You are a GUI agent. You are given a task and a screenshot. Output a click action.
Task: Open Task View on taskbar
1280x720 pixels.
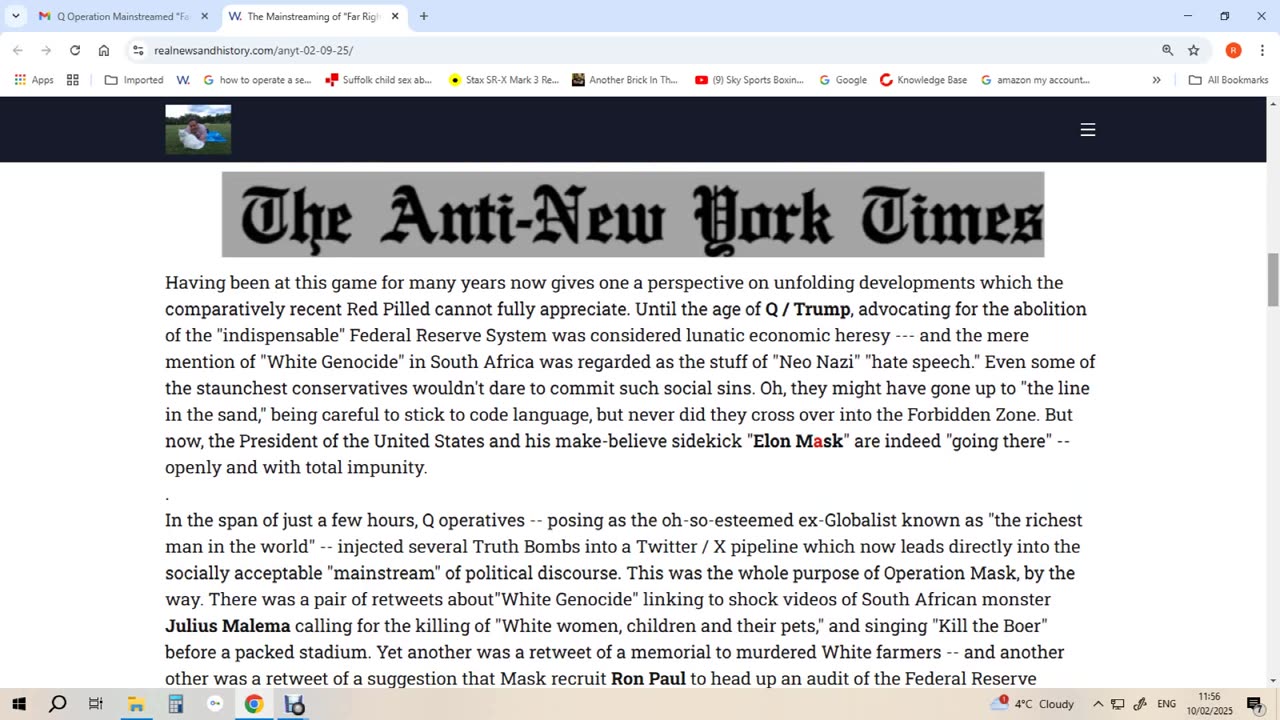point(96,704)
